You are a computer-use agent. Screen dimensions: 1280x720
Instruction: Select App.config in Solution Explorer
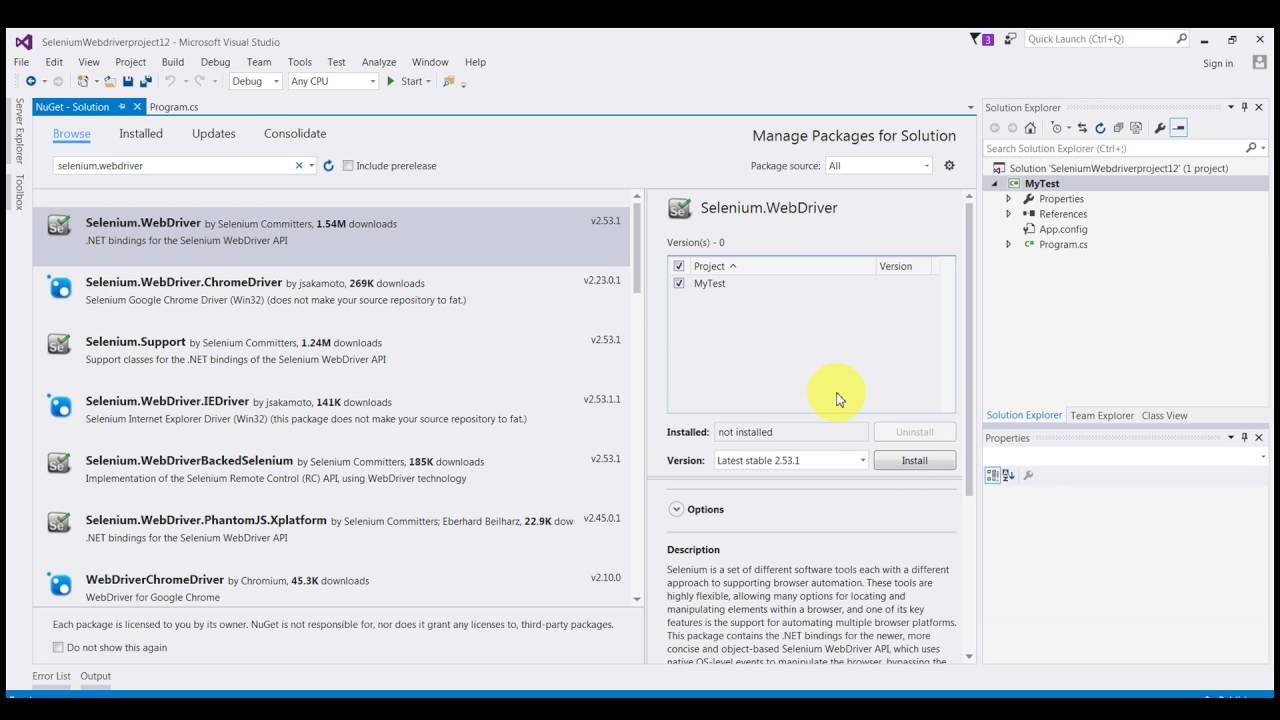[1063, 229]
